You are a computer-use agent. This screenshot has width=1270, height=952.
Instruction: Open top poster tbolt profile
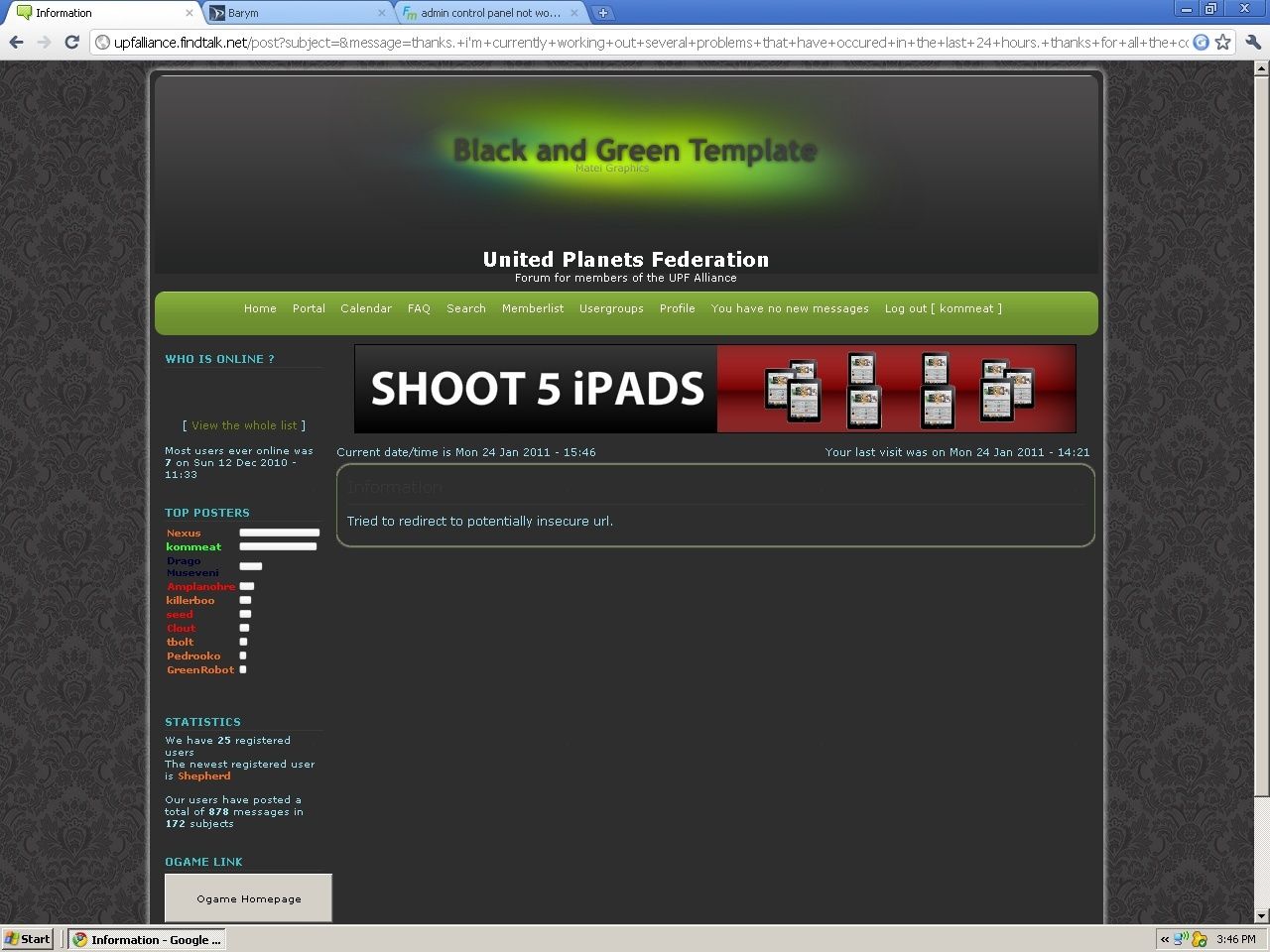180,643
